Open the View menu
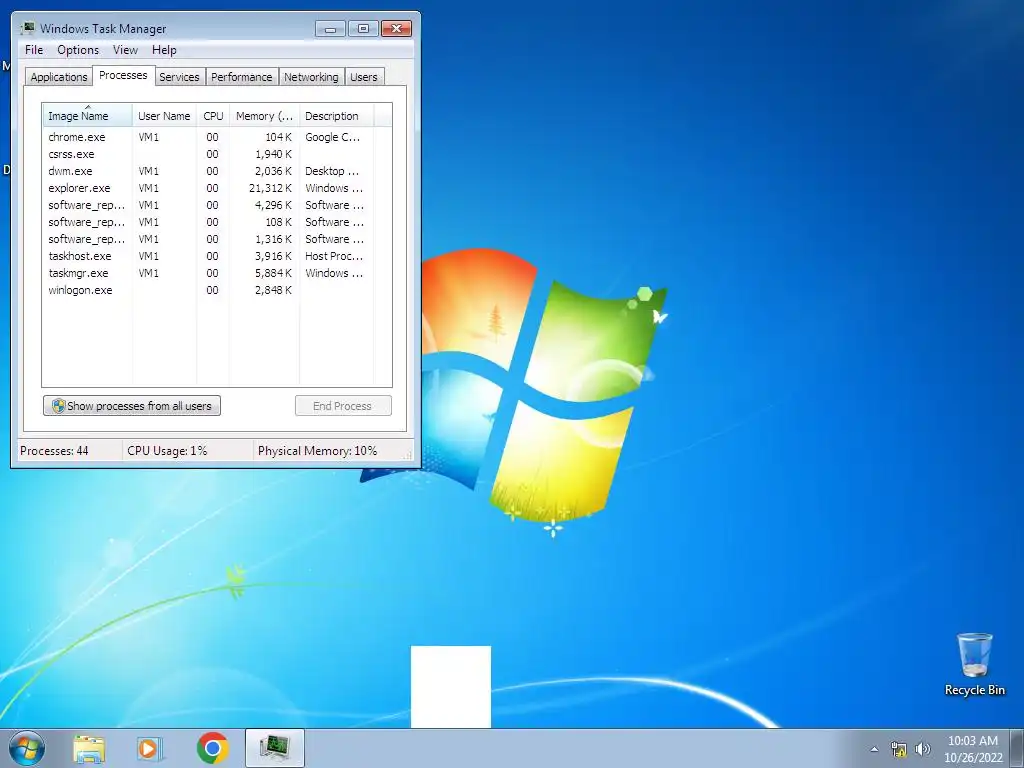Viewport: 1024px width, 768px height. (125, 50)
